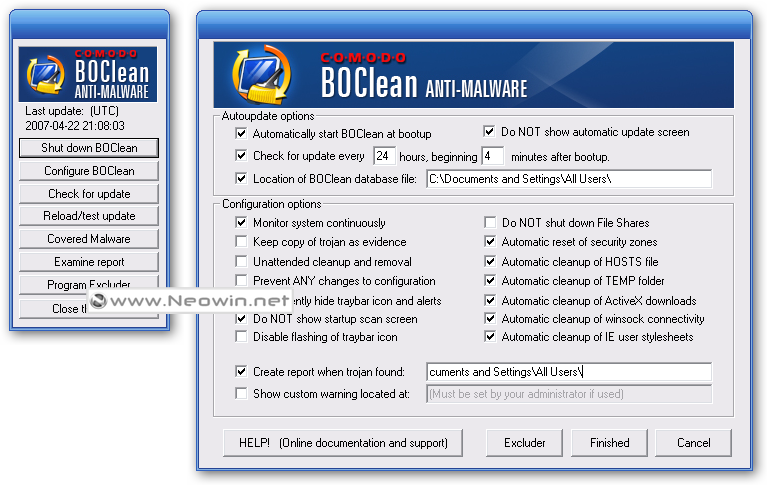Open Configure BOClean
The height and width of the screenshot is (487, 775).
[89, 171]
